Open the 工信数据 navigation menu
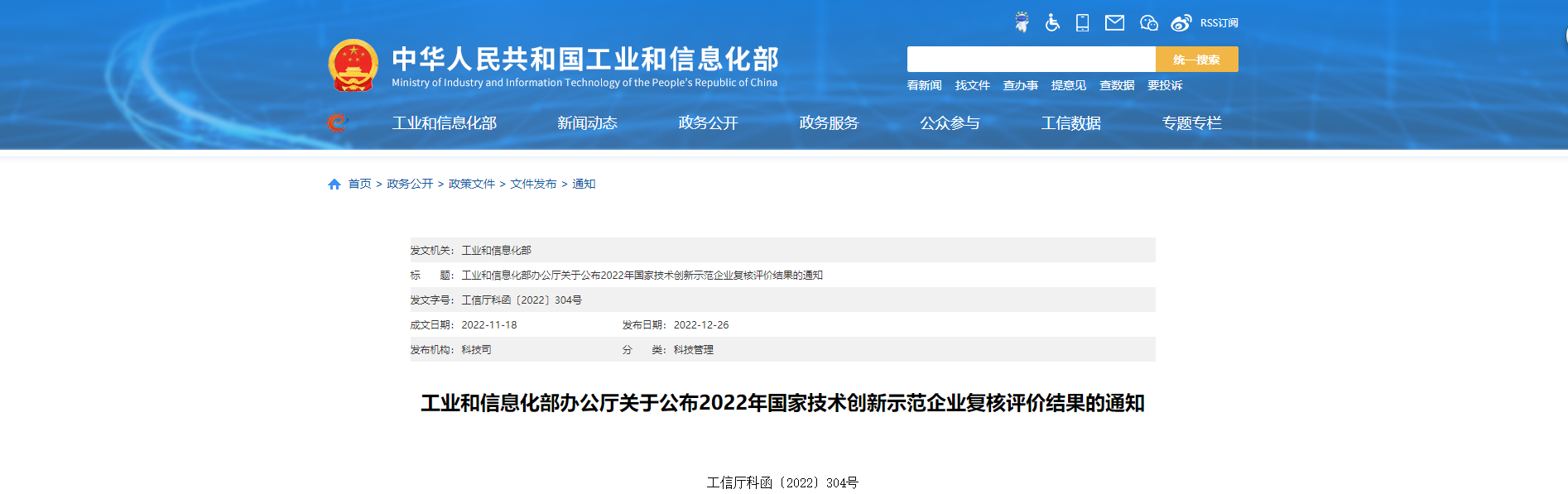This screenshot has width=1568, height=494. [1070, 123]
